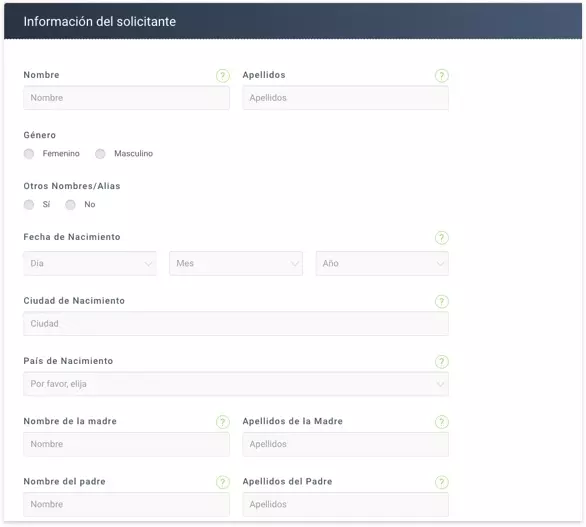The height and width of the screenshot is (527, 586).
Task: Focus the applicant Apellidos input field
Action: 345,98
